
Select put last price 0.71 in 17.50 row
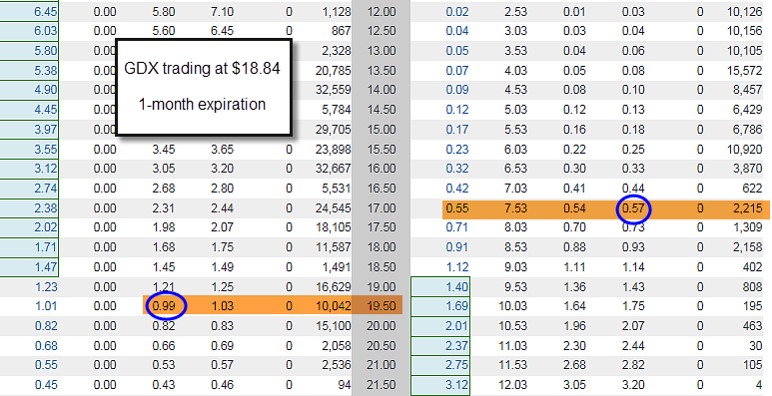[457, 227]
